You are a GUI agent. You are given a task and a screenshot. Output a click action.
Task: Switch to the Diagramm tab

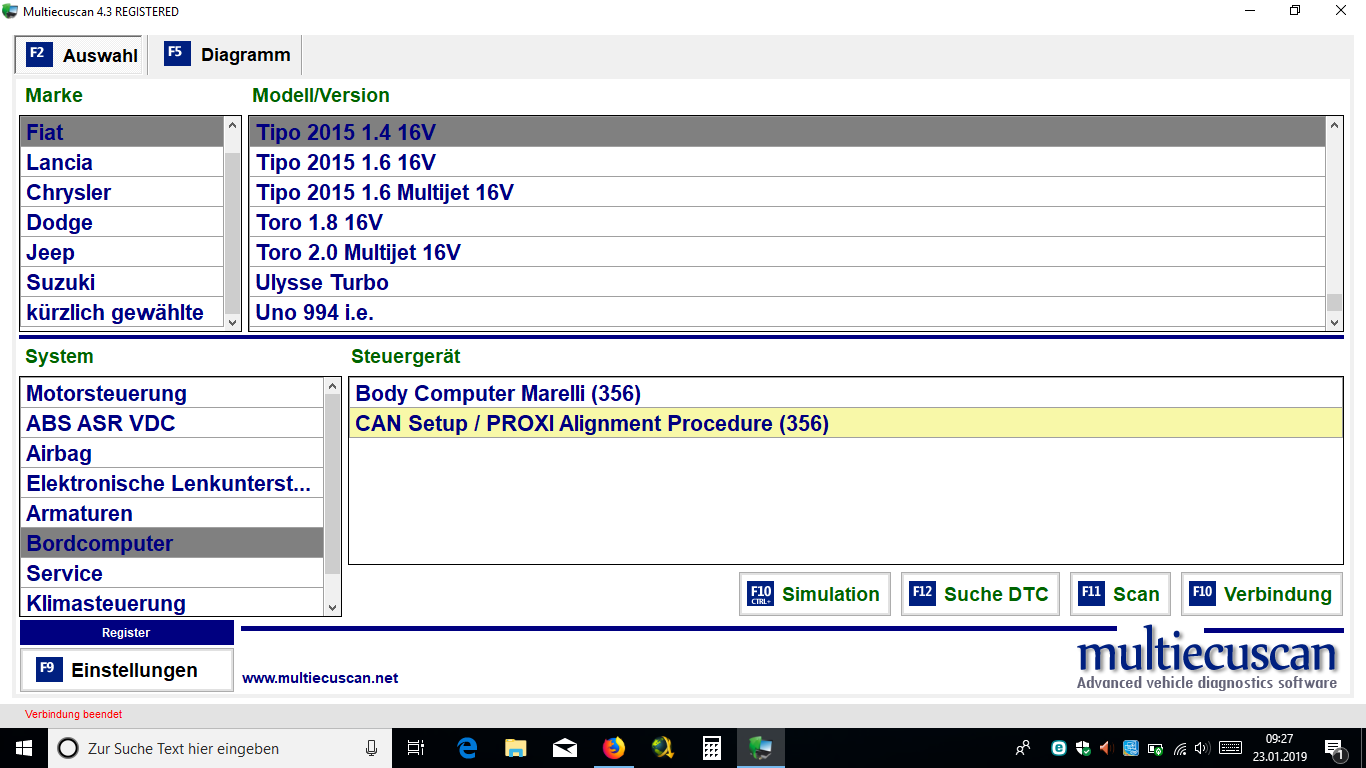tap(227, 55)
